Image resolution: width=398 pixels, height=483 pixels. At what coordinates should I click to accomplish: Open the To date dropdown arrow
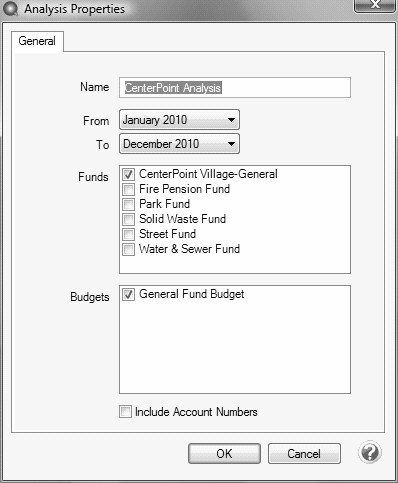[231, 144]
